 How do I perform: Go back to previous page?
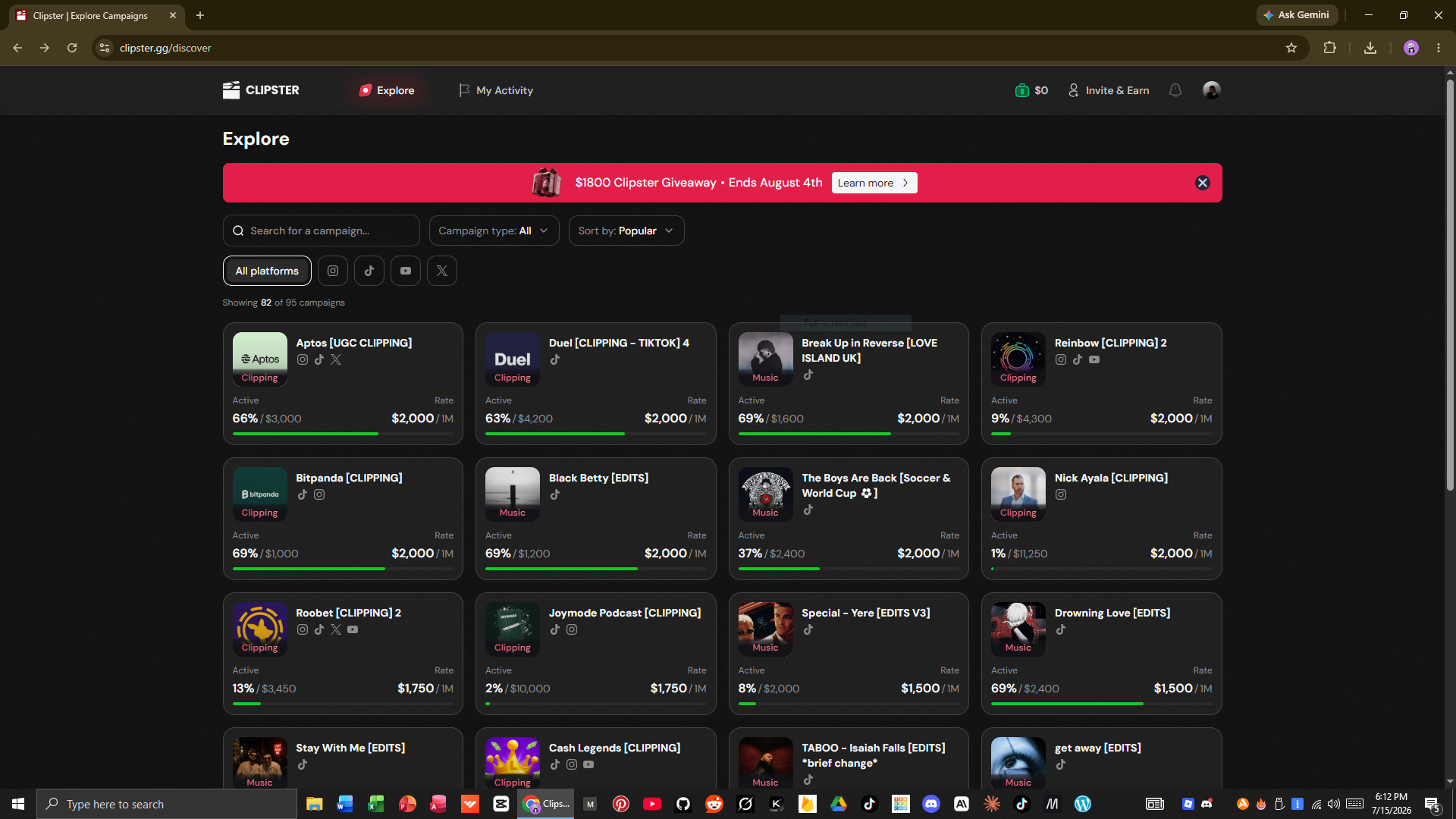(x=17, y=48)
